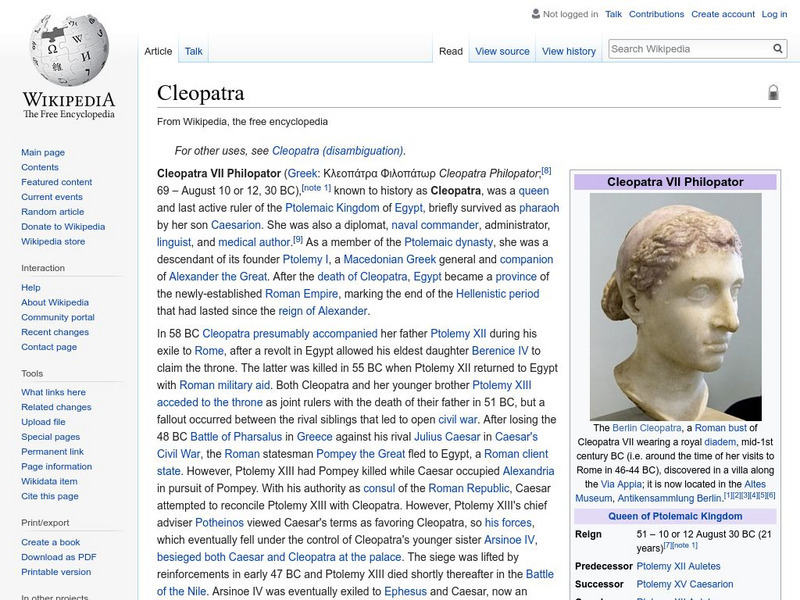This screenshot has height=600, width=800.
Task: Select the Read tab
Action: click(x=451, y=51)
